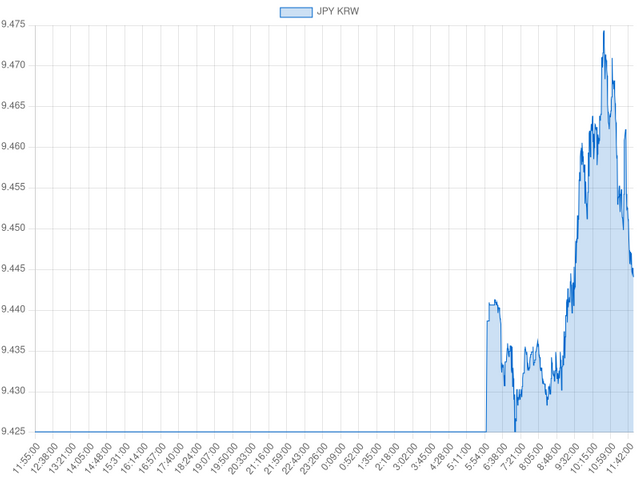This screenshot has width=640, height=480.
Task: Click the 10:59:00 time label
Action: [x=601, y=459]
